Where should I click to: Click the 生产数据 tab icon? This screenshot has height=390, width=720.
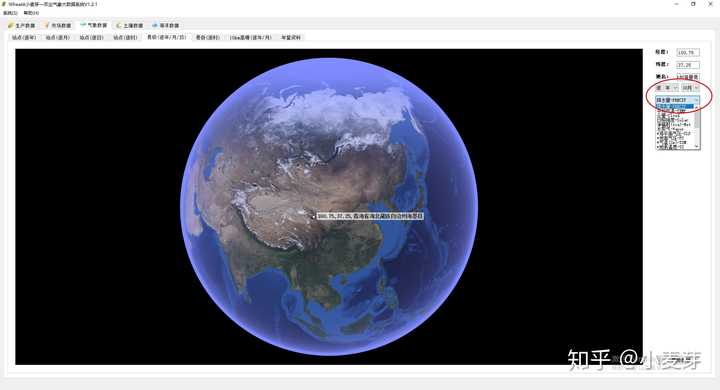[x=11, y=25]
